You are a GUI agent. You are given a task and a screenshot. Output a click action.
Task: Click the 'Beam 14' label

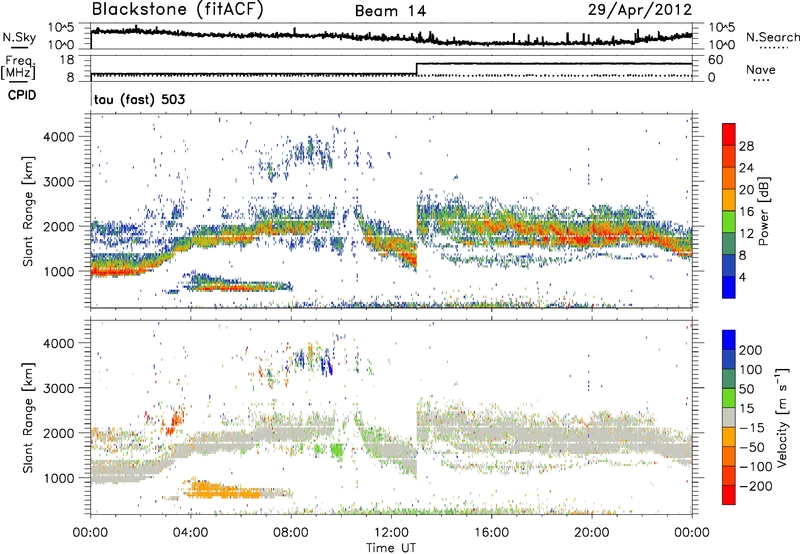coord(390,11)
